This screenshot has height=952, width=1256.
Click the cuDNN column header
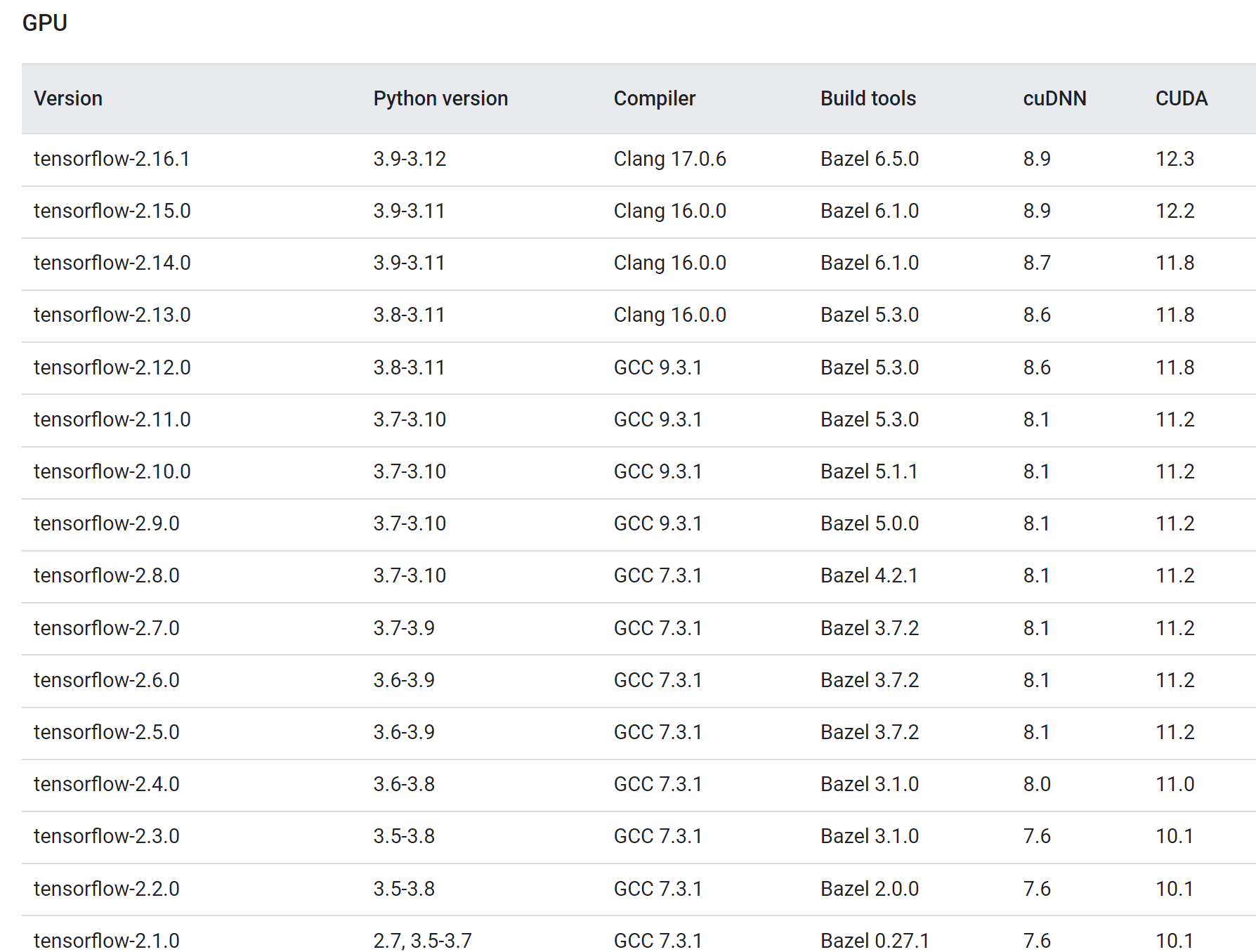coord(1054,98)
